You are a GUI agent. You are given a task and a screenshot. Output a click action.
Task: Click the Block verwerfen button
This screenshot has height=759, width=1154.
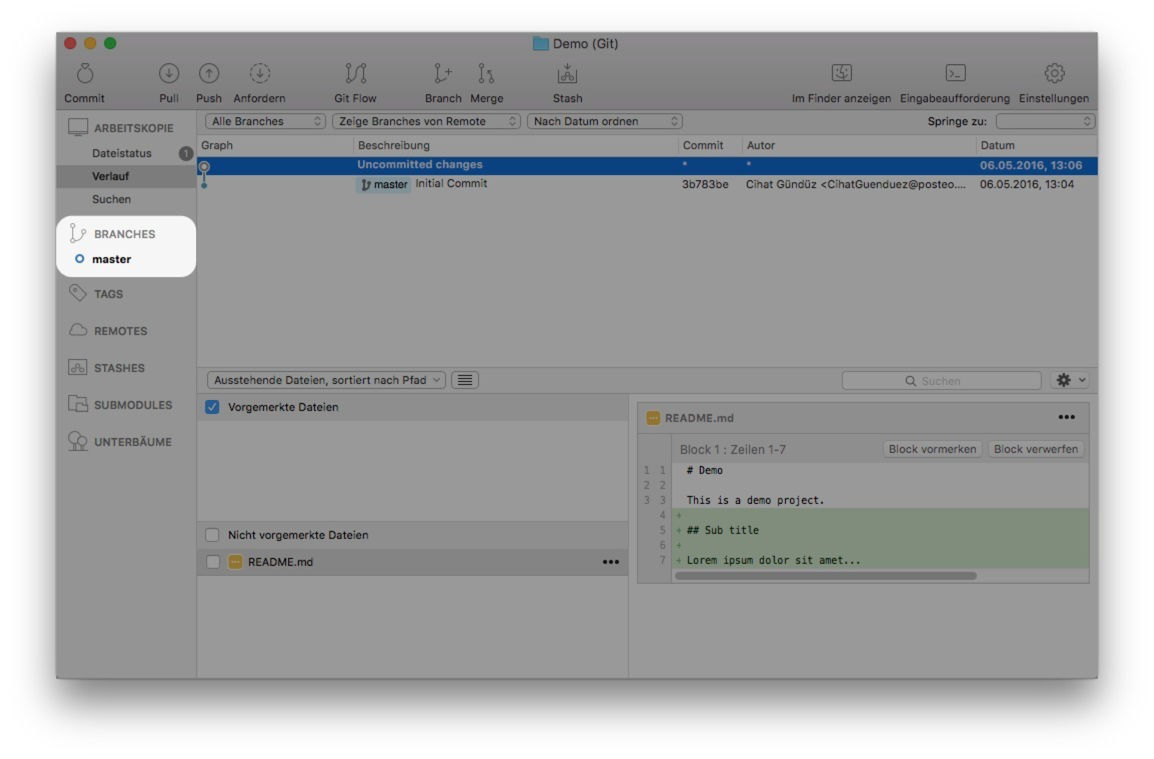(x=1036, y=449)
